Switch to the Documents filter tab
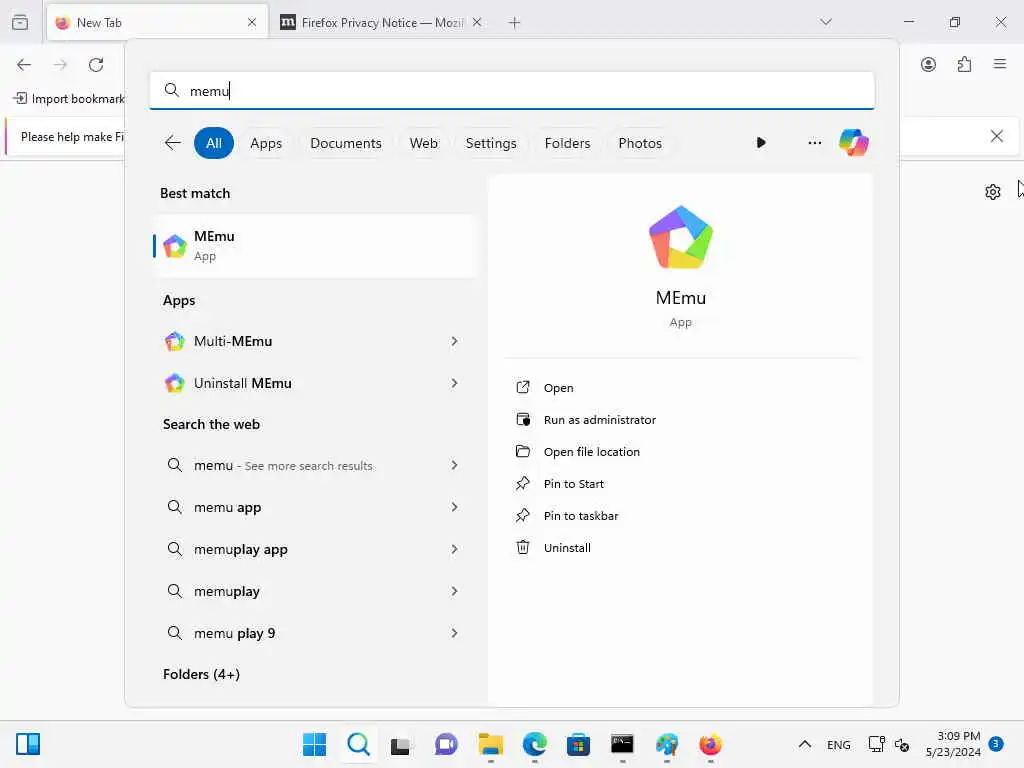The image size is (1024, 768). point(345,143)
